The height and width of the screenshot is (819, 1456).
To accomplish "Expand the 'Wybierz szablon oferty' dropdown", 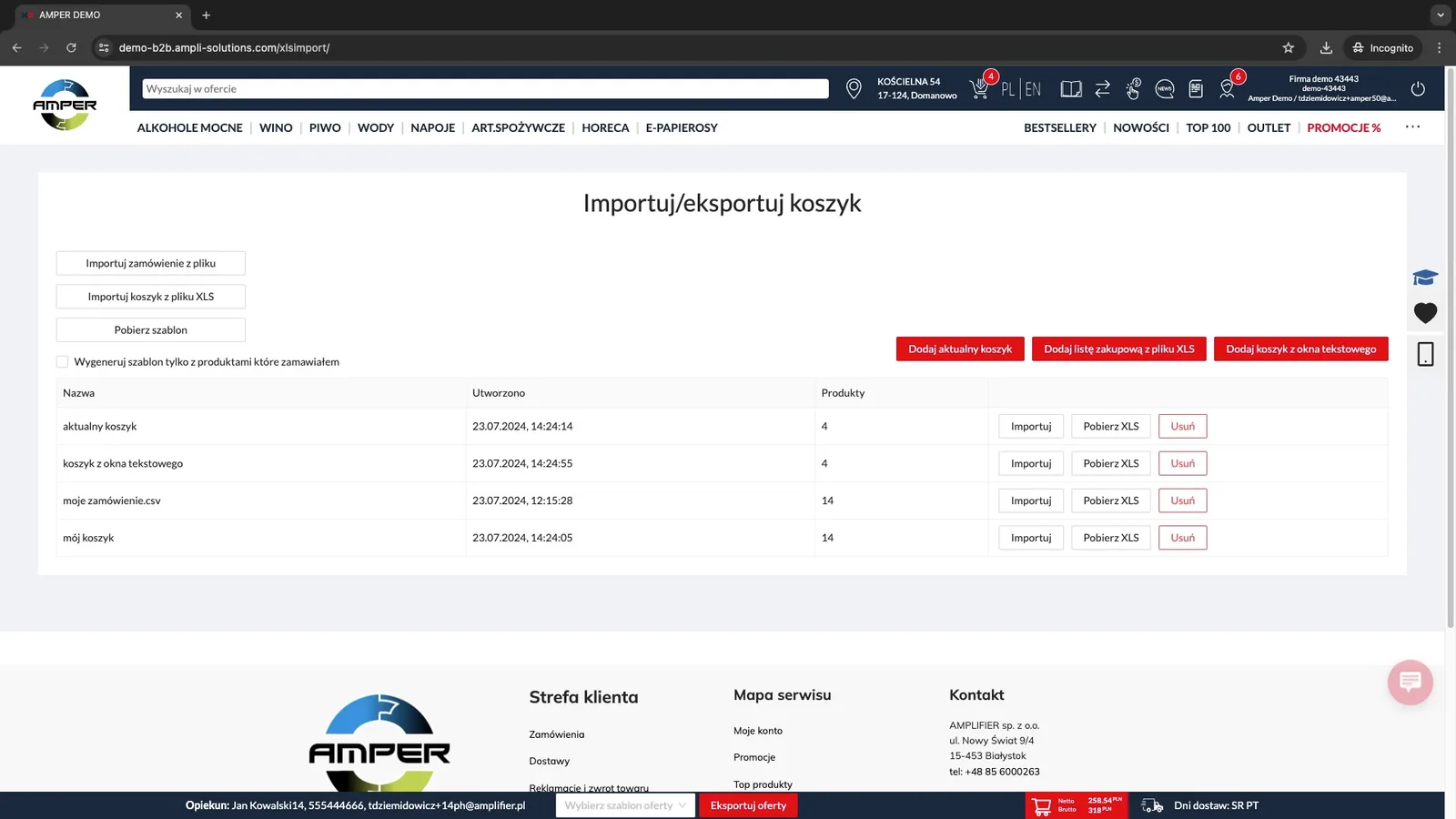I will pos(625,805).
